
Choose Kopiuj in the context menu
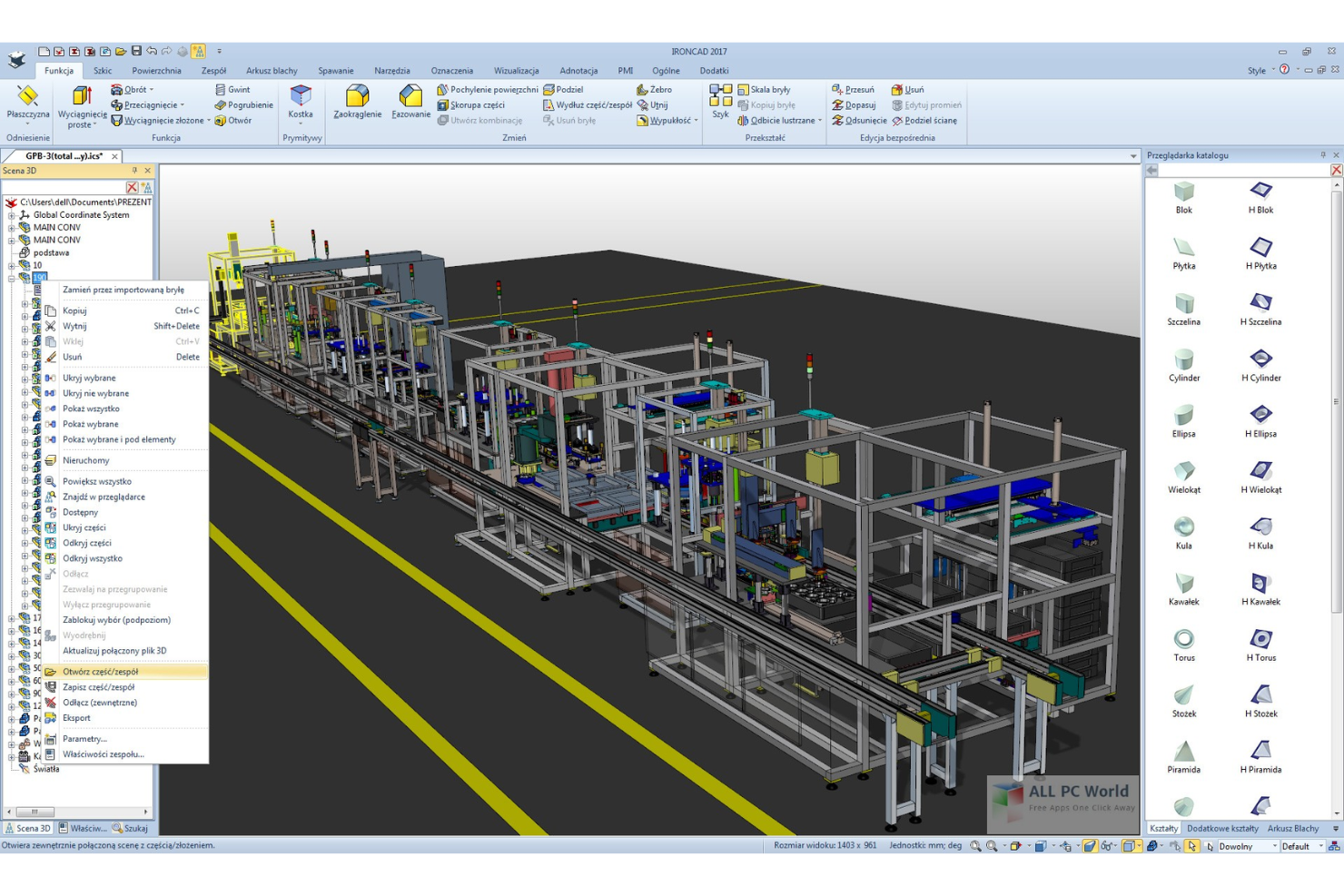(x=125, y=310)
